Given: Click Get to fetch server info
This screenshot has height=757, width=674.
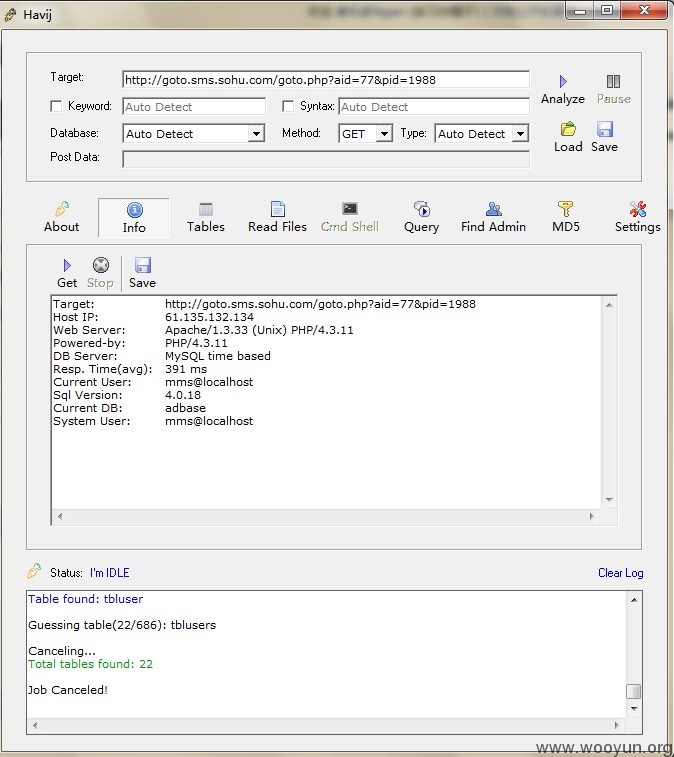Looking at the screenshot, I should [67, 273].
